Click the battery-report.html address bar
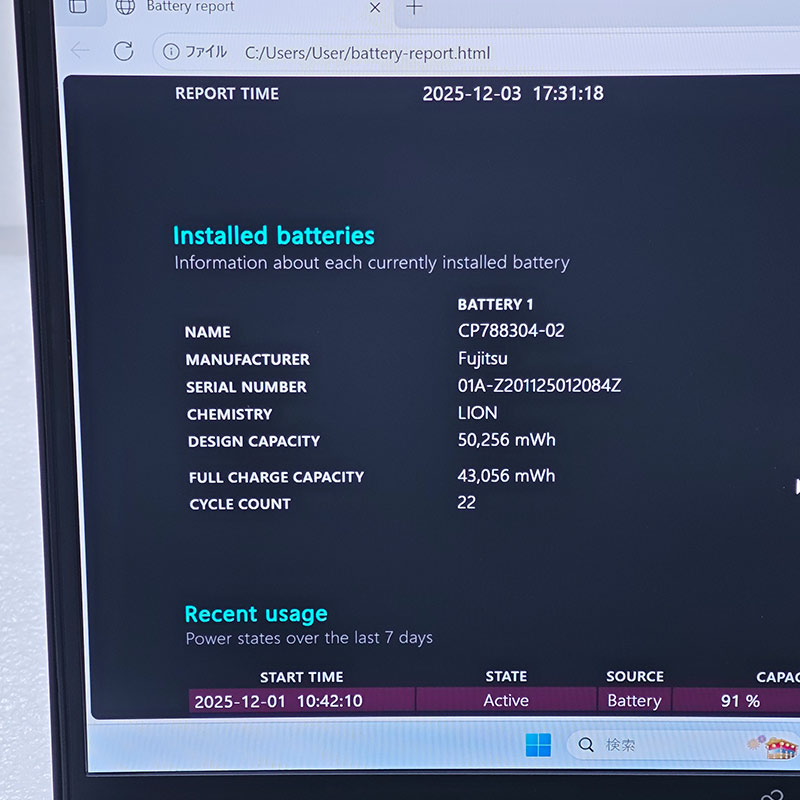This screenshot has width=800, height=800. pos(367,53)
